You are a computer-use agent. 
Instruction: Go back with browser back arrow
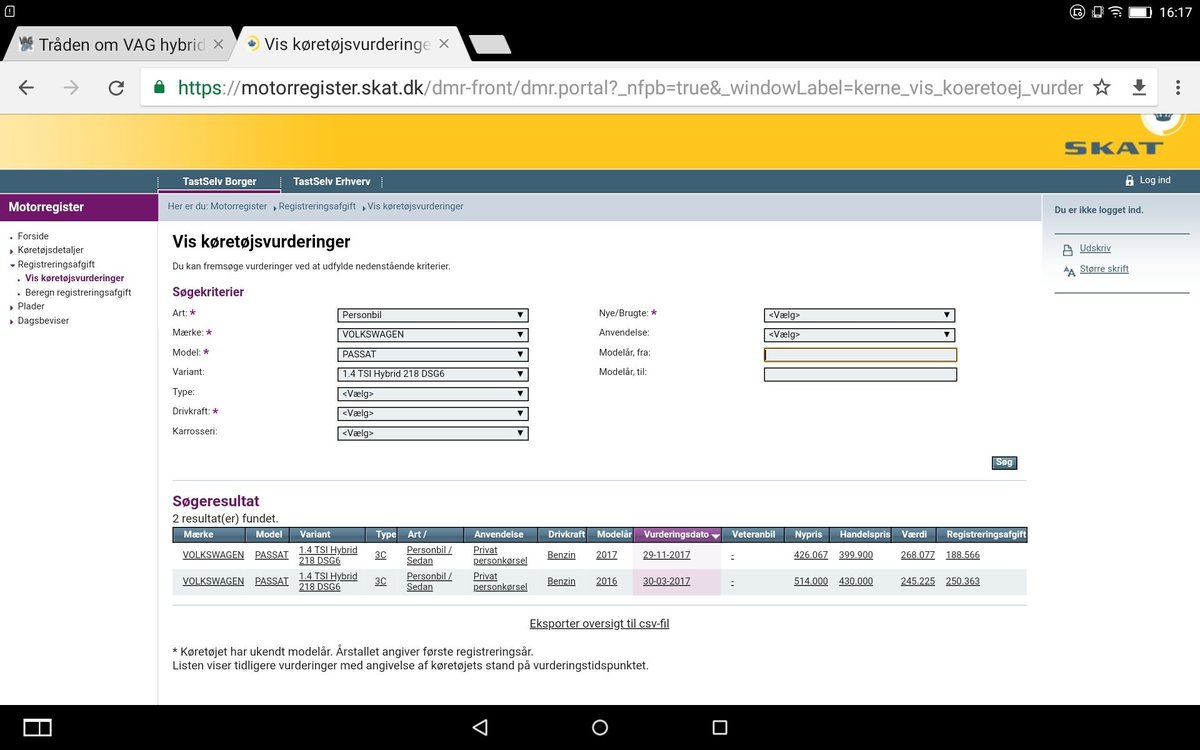click(x=27, y=88)
